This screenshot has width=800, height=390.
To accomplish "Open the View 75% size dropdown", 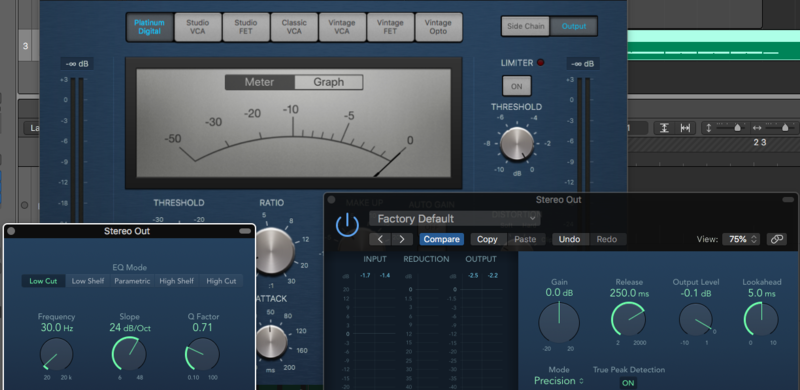I will (741, 239).
